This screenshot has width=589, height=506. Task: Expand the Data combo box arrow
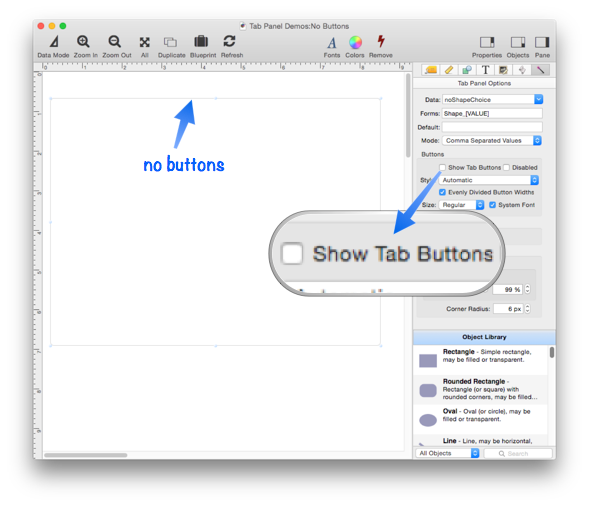click(539, 99)
